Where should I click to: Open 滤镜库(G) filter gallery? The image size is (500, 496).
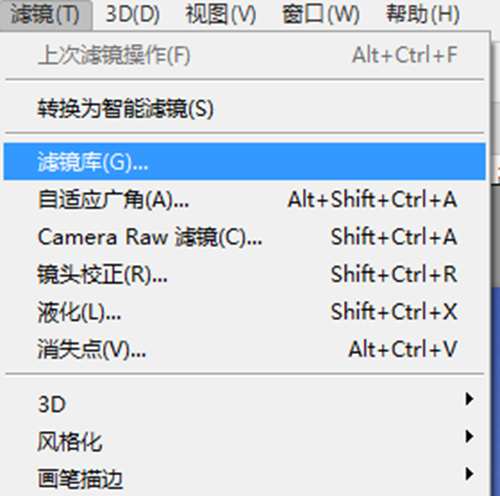(x=245, y=162)
